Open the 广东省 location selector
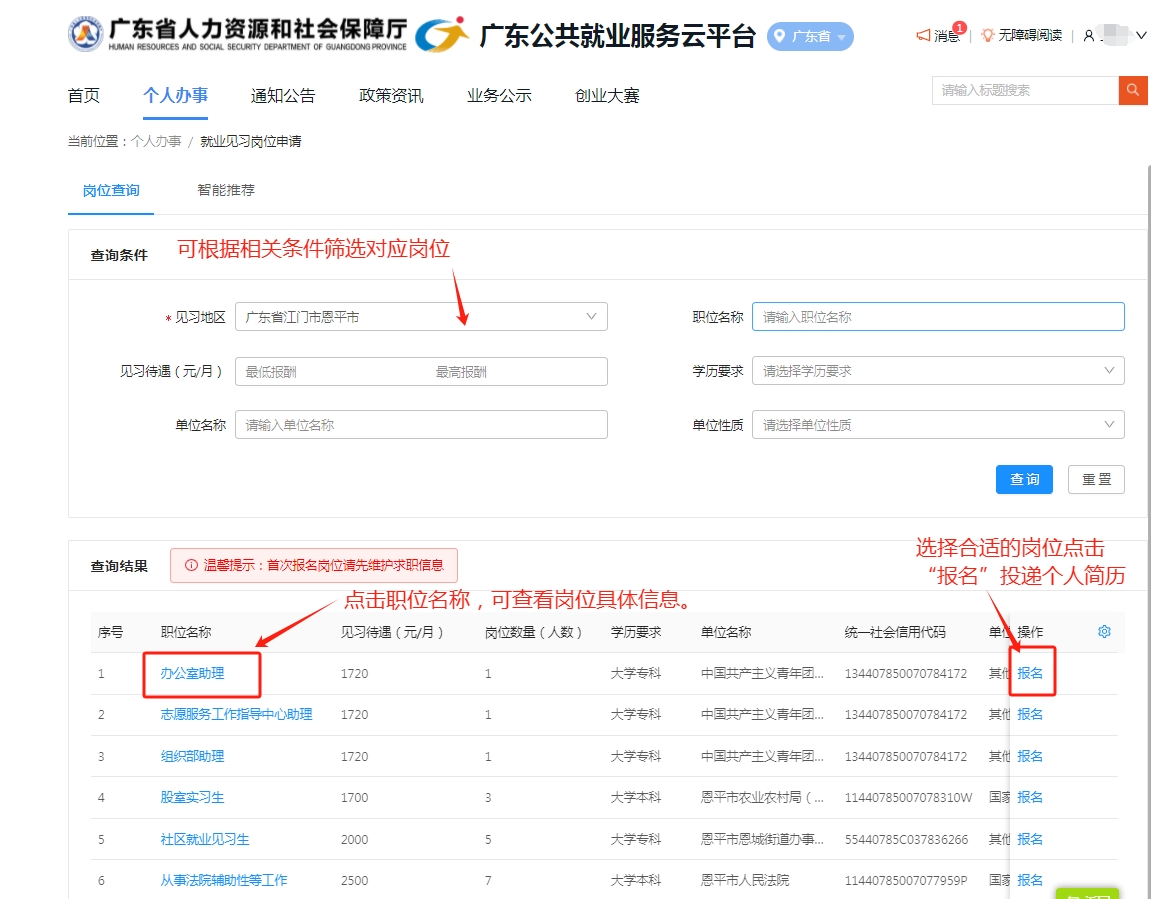 (x=810, y=37)
